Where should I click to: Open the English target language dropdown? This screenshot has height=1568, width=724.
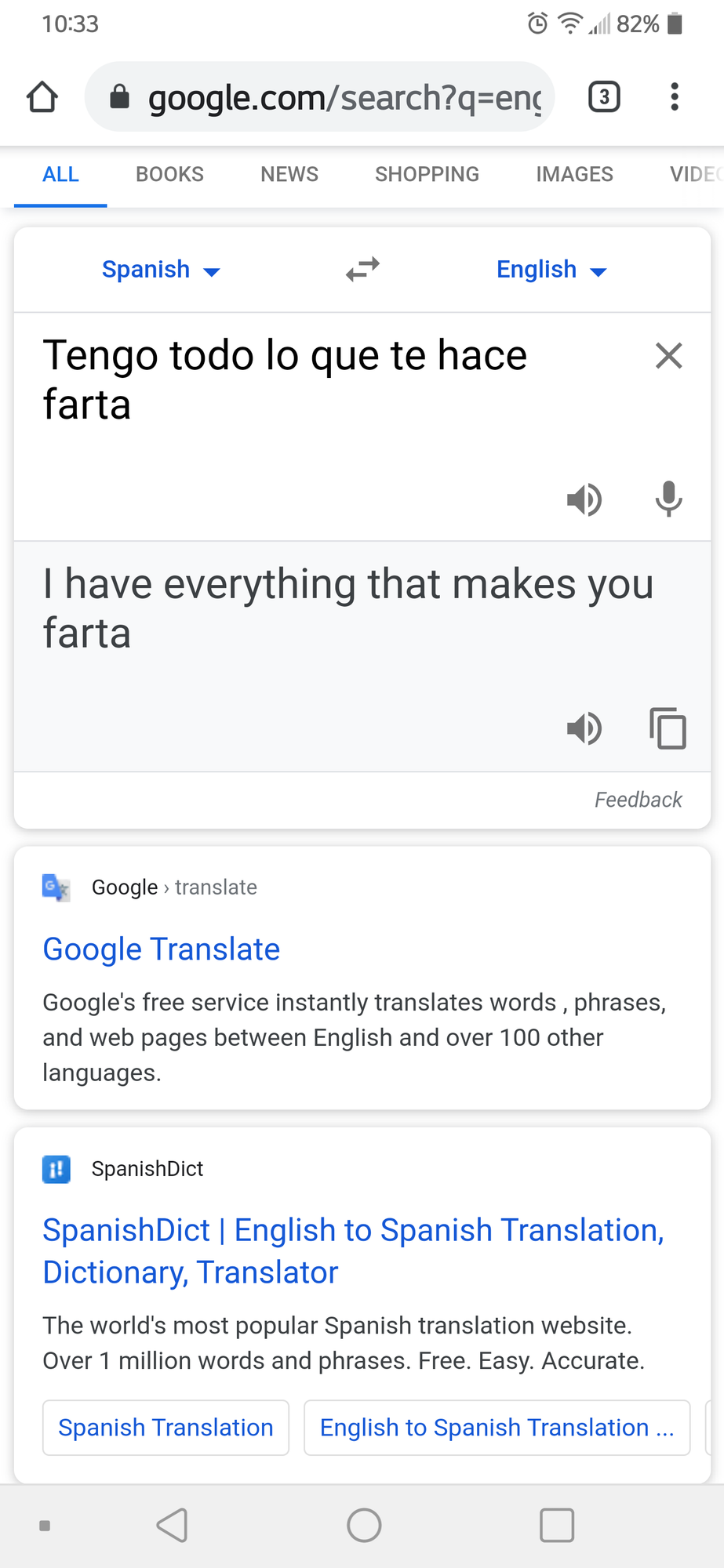(x=551, y=270)
